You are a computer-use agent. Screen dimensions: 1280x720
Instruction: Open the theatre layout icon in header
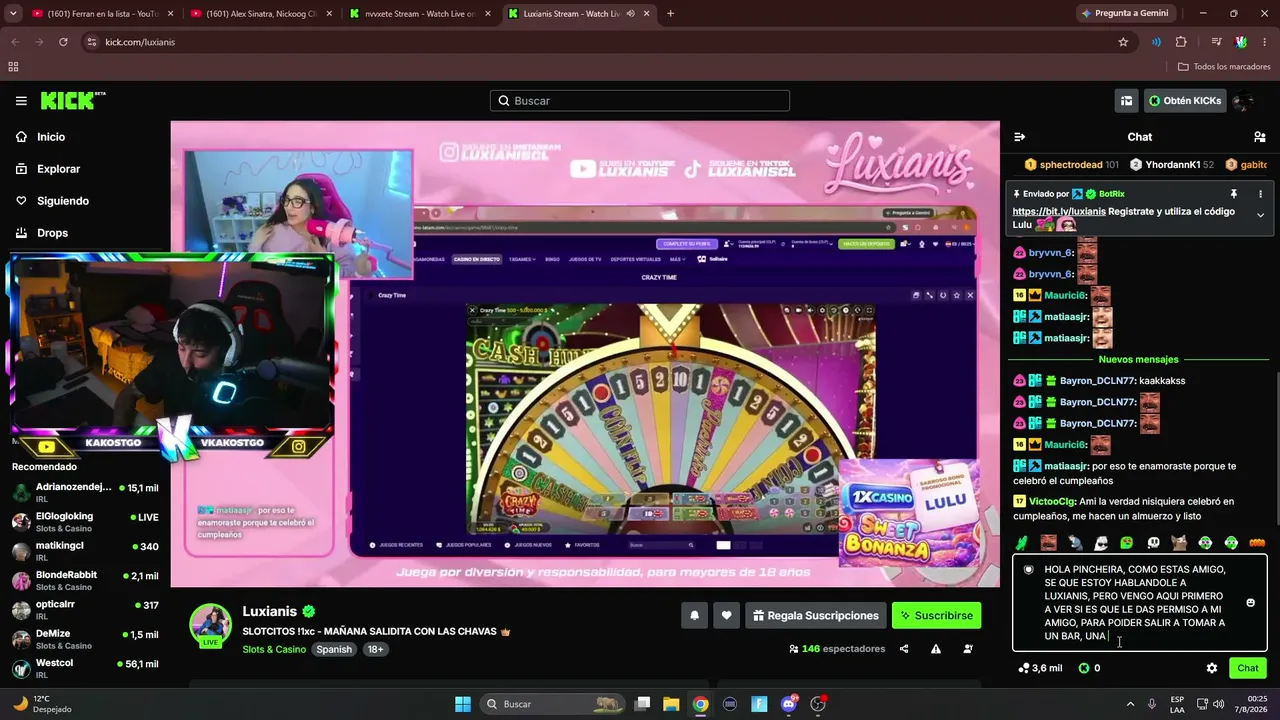coord(1126,101)
